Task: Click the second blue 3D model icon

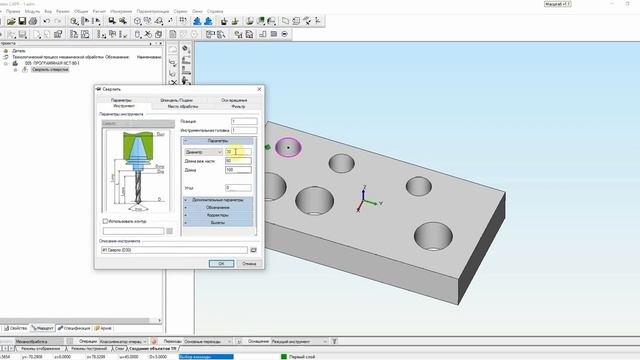Action: pos(208,21)
